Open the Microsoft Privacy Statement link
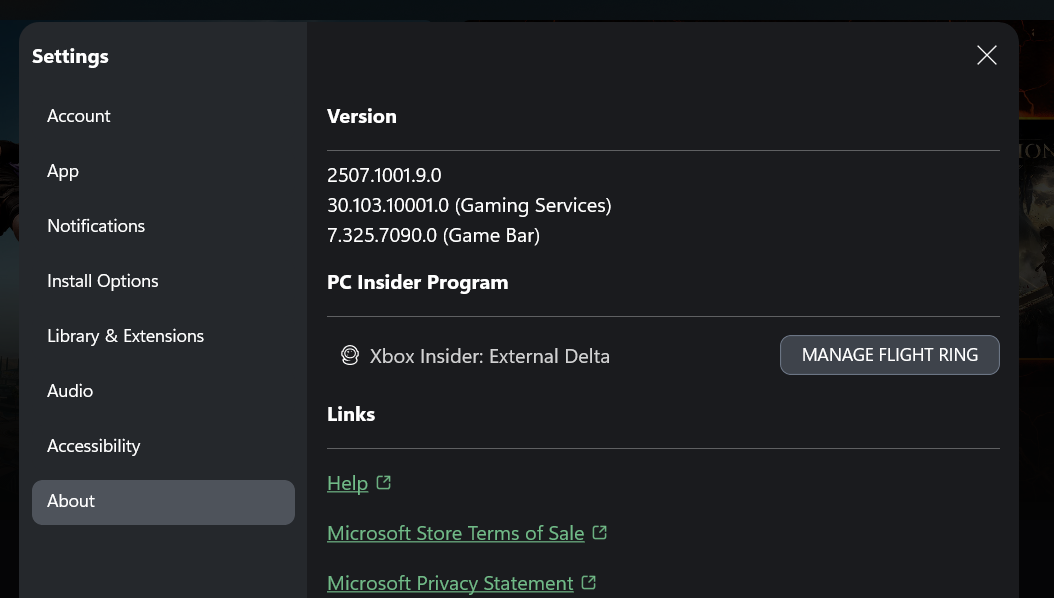 450,583
